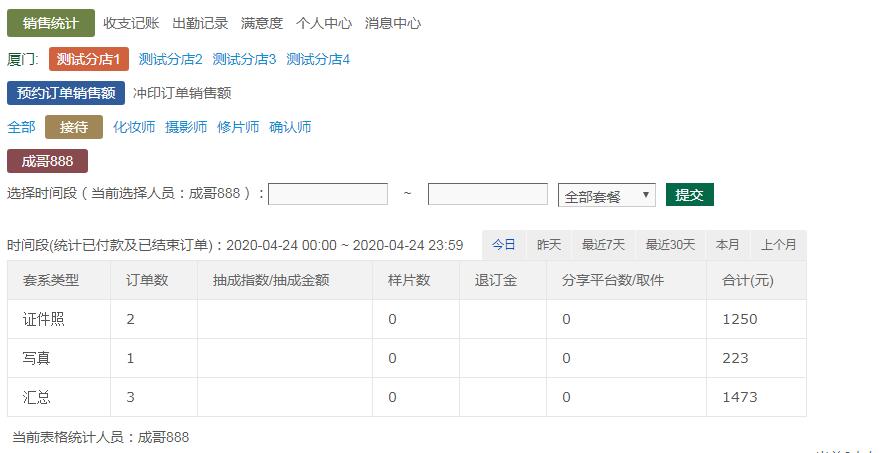This screenshot has width=880, height=453.
Task: Show 全部 roles
Action: point(21,127)
